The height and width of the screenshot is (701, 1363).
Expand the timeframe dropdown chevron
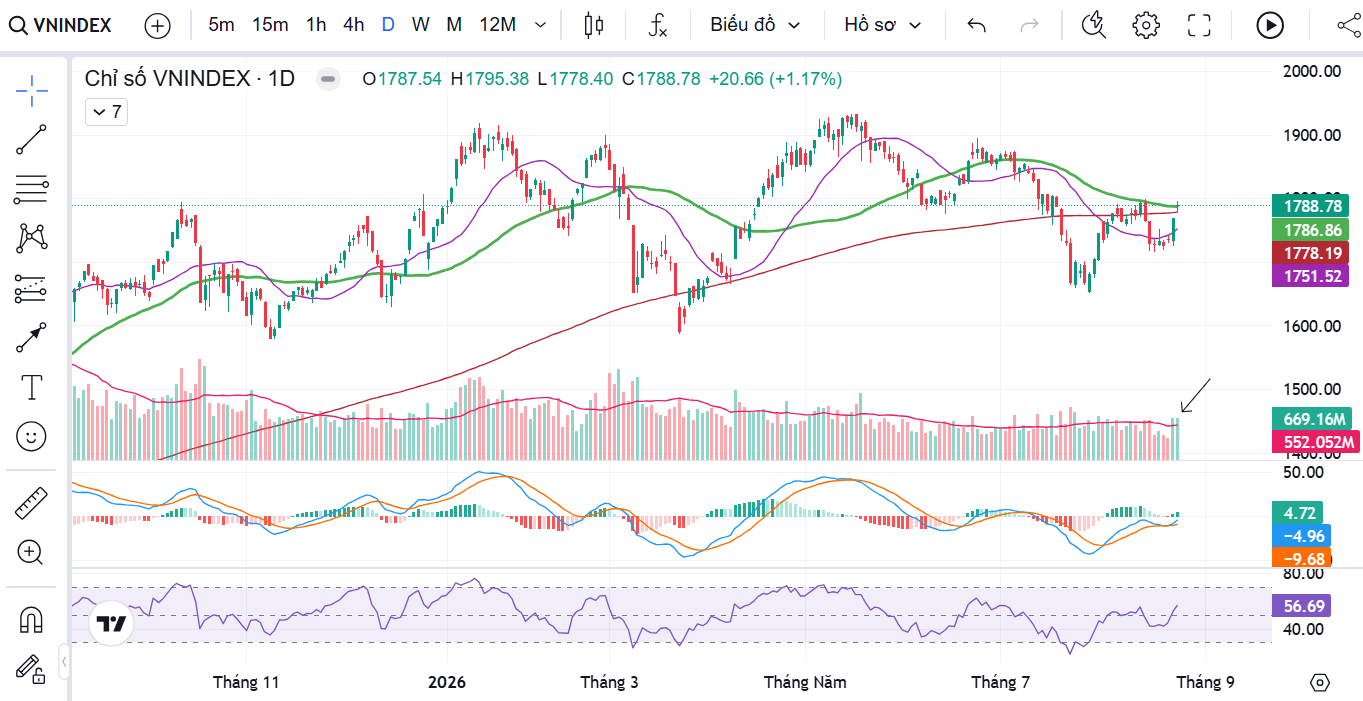pyautogui.click(x=541, y=25)
